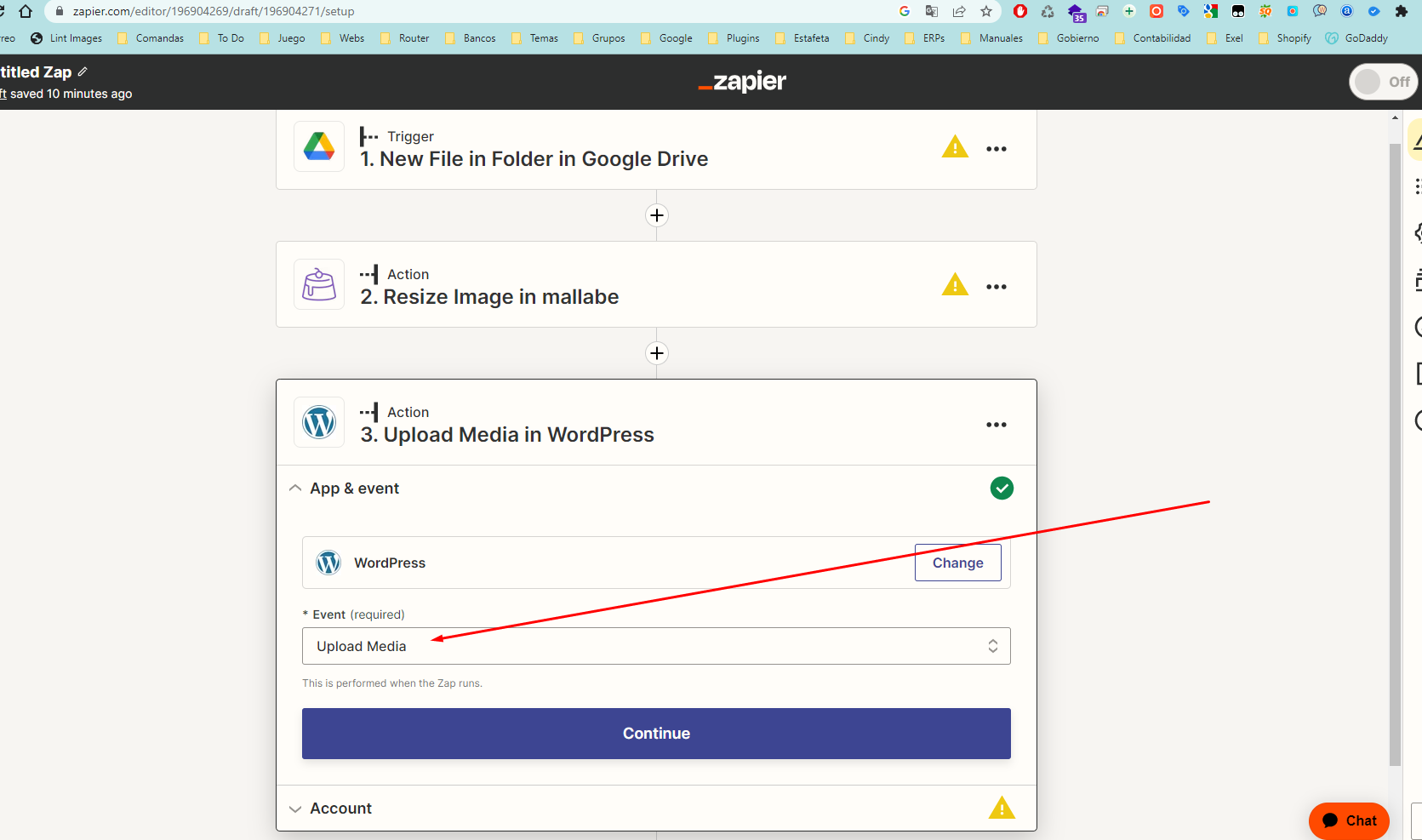Click the warning triangle on Resize Image step

(955, 285)
